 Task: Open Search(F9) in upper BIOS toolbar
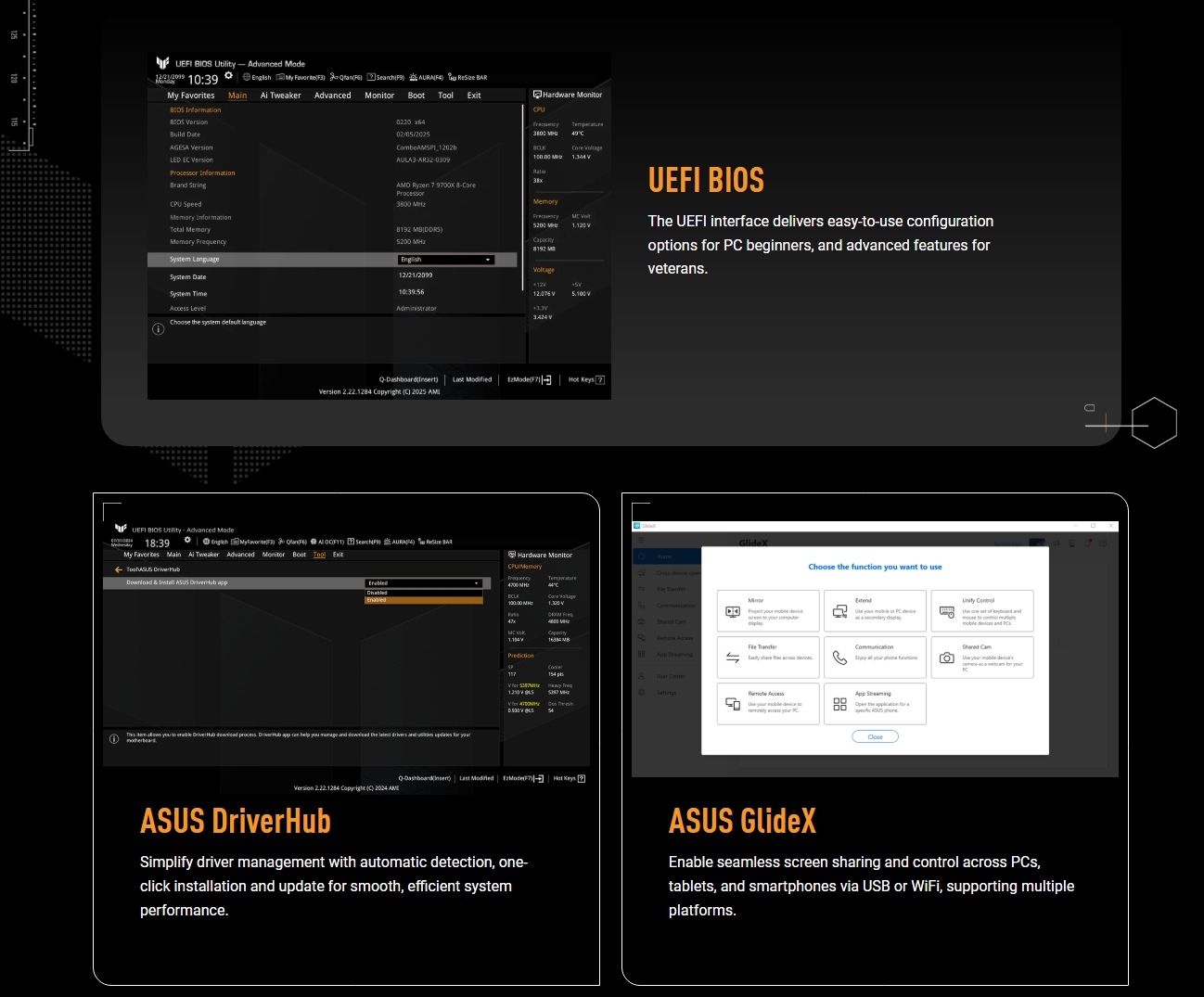tap(386, 78)
